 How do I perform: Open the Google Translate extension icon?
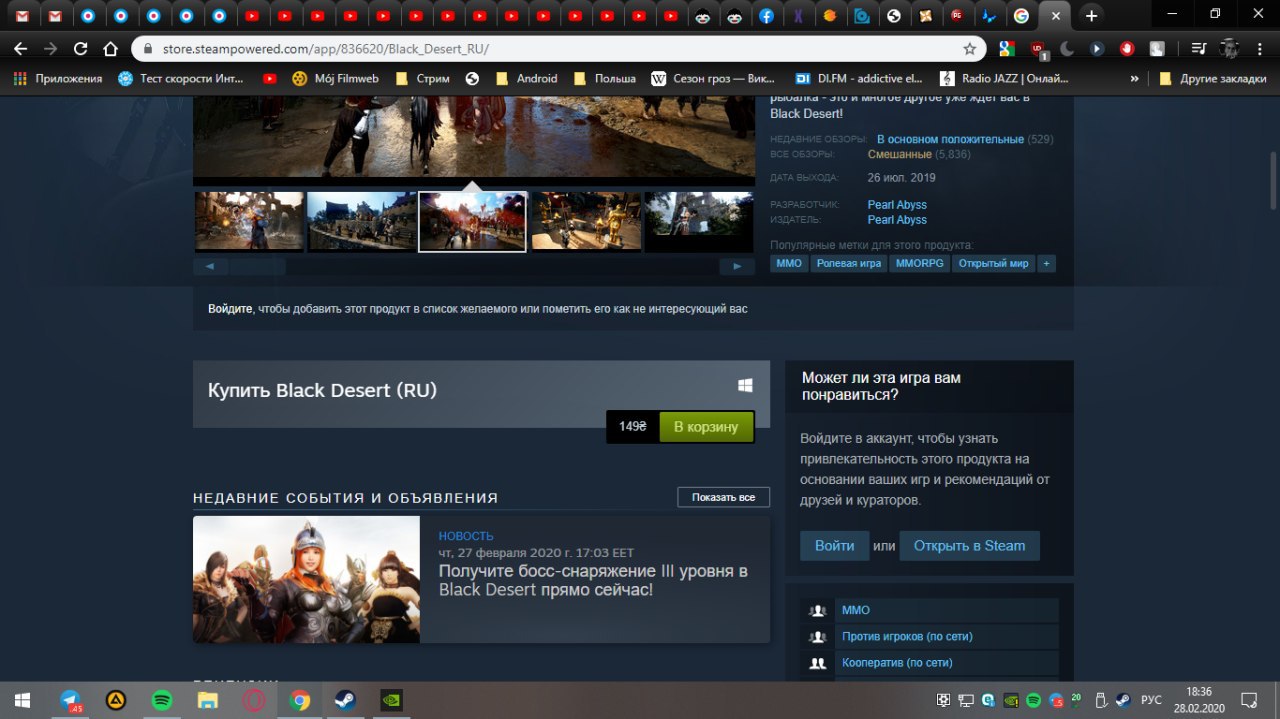1008,48
